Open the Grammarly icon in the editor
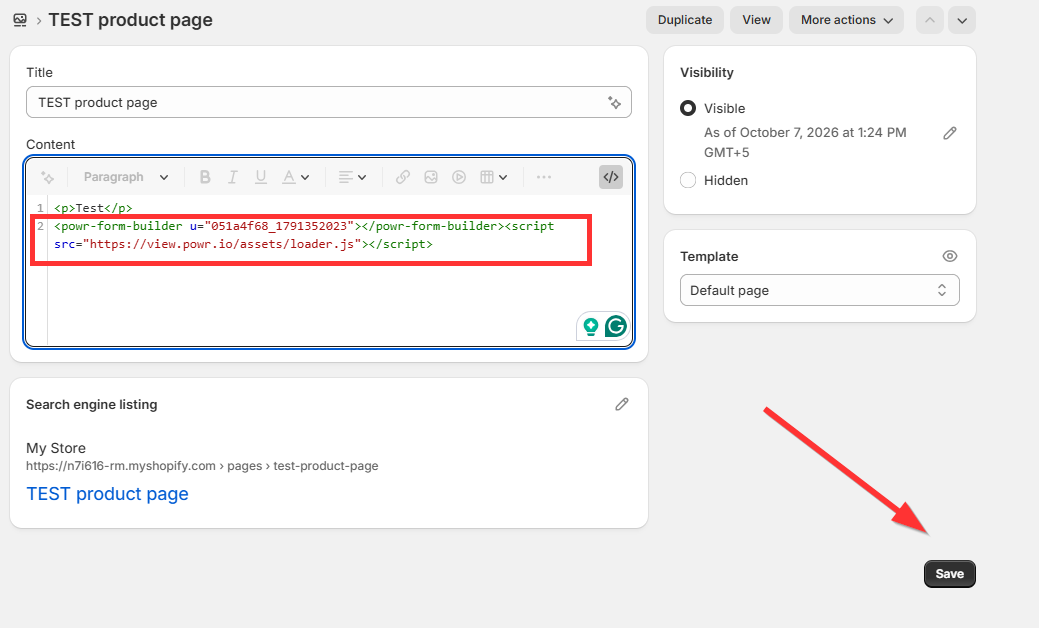This screenshot has height=628, width=1039. [616, 326]
